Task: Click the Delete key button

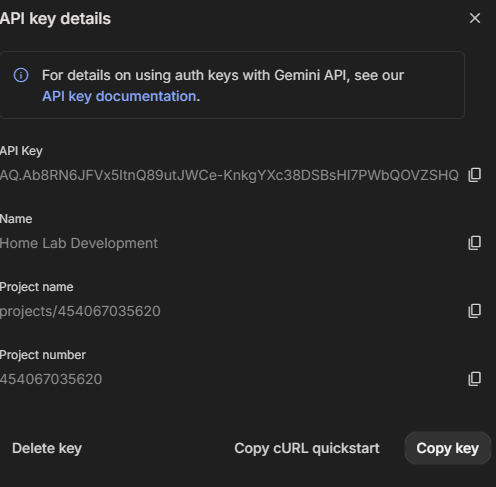Action: click(47, 448)
